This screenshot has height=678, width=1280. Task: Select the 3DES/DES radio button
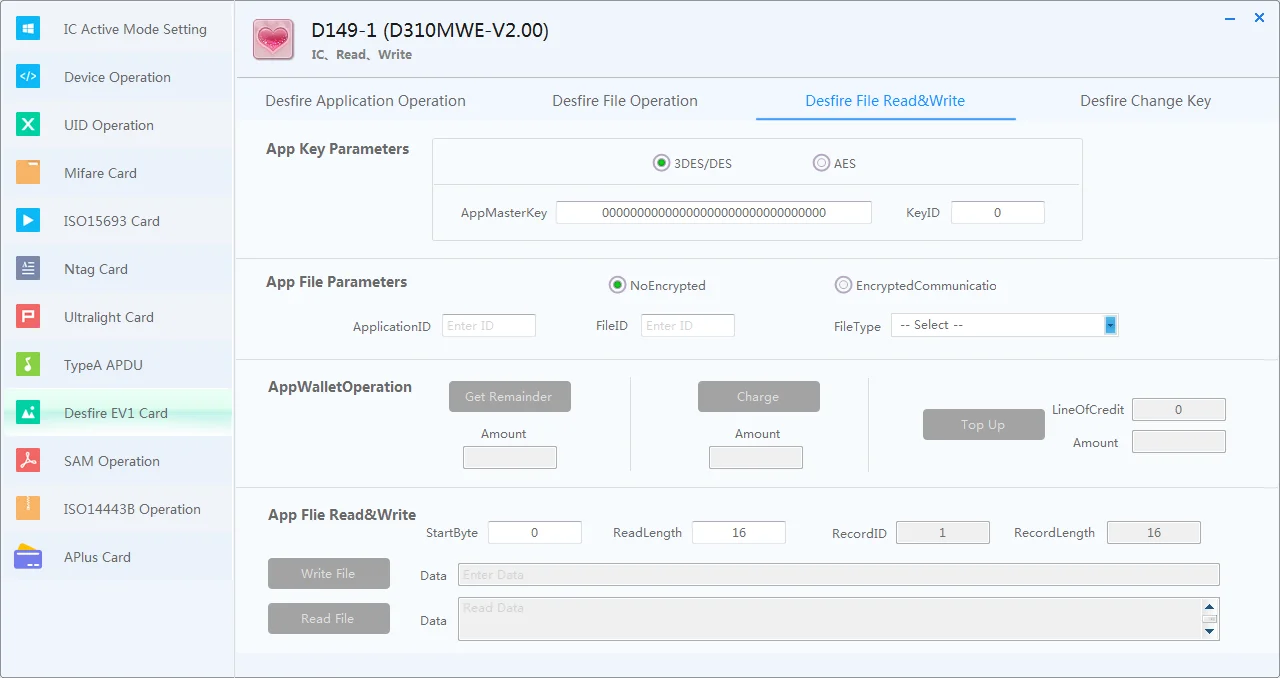(x=661, y=163)
